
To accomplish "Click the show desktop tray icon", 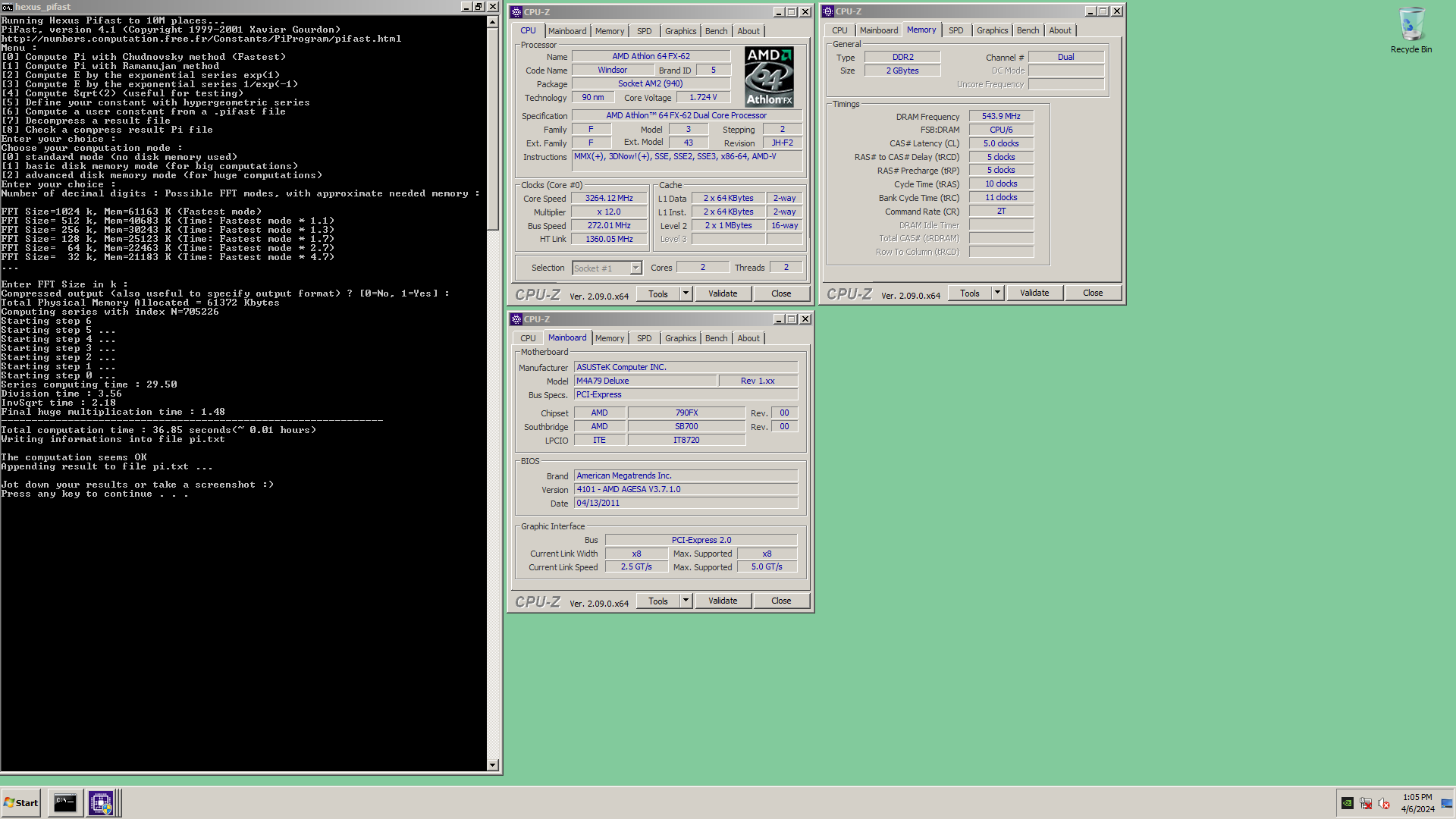I will [1447, 803].
